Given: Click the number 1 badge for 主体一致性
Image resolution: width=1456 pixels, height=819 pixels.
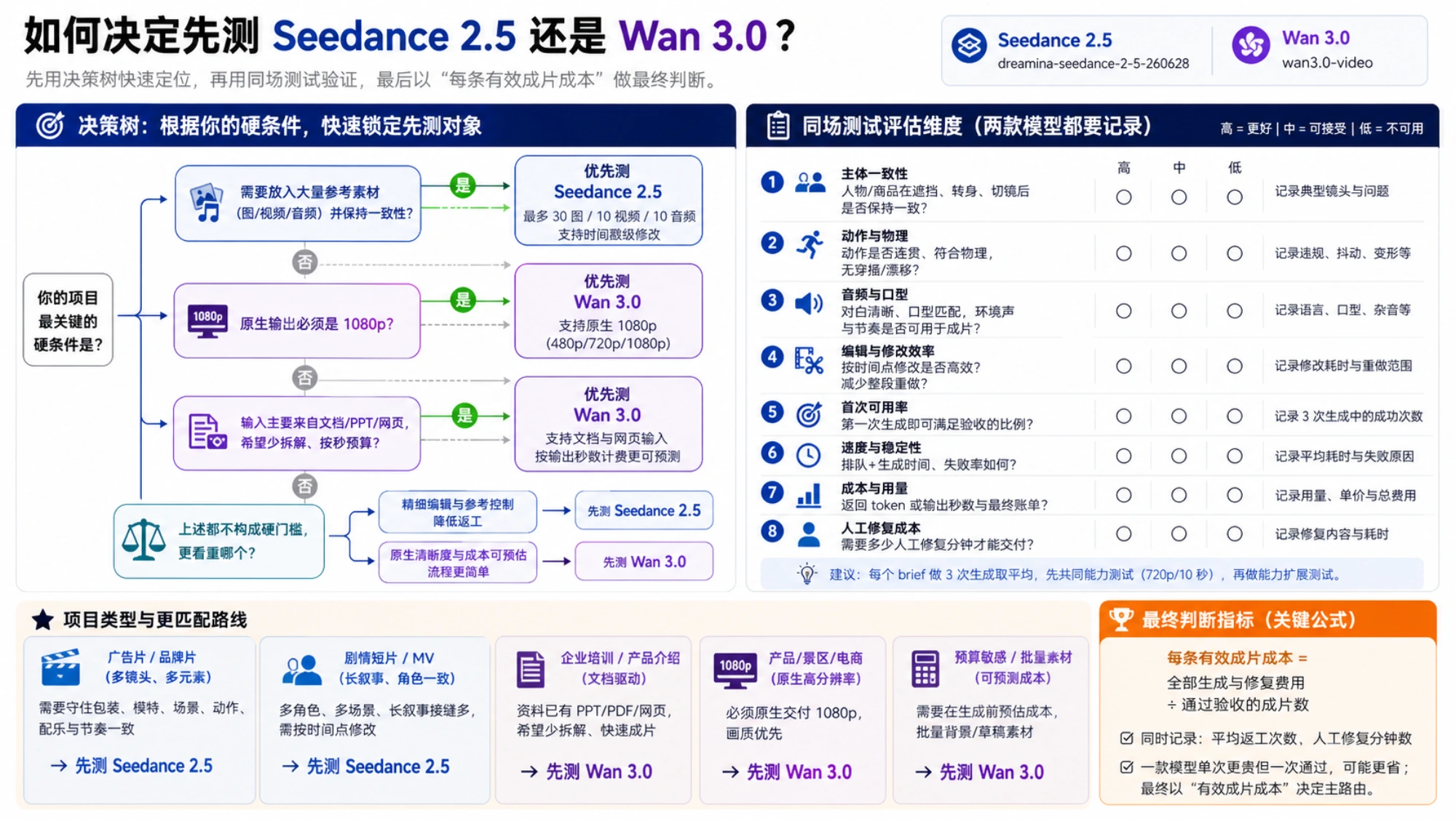Looking at the screenshot, I should (772, 182).
